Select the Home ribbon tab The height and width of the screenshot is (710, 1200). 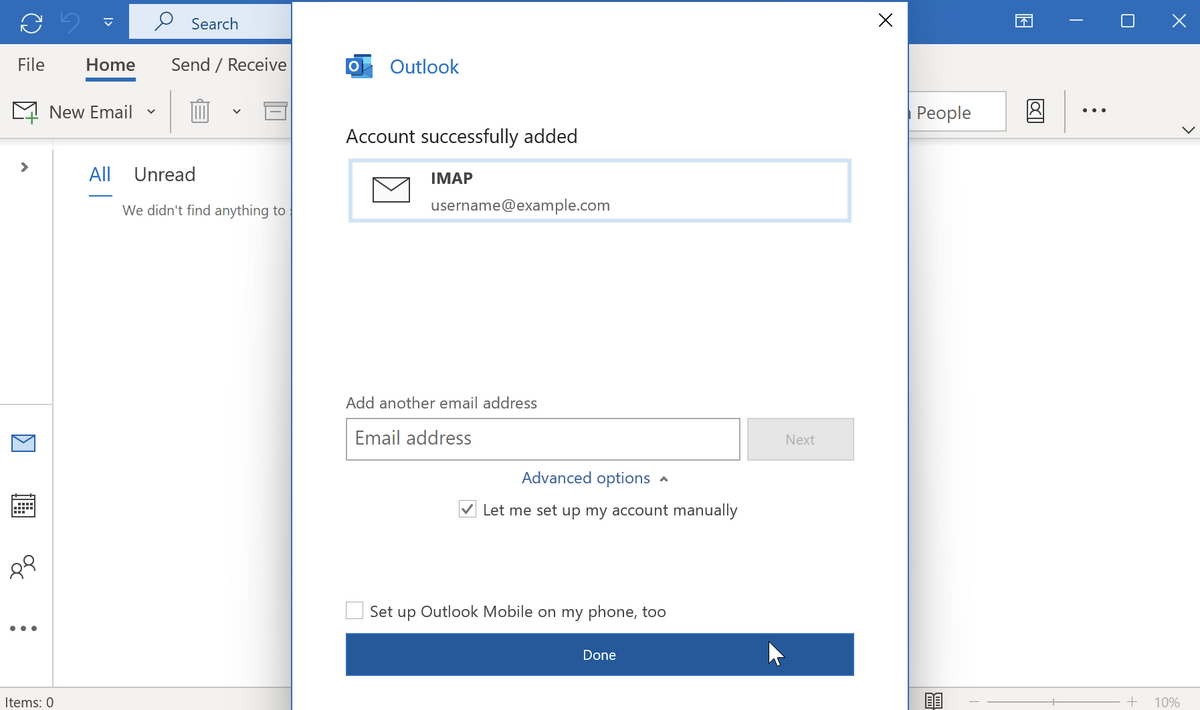pyautogui.click(x=110, y=65)
